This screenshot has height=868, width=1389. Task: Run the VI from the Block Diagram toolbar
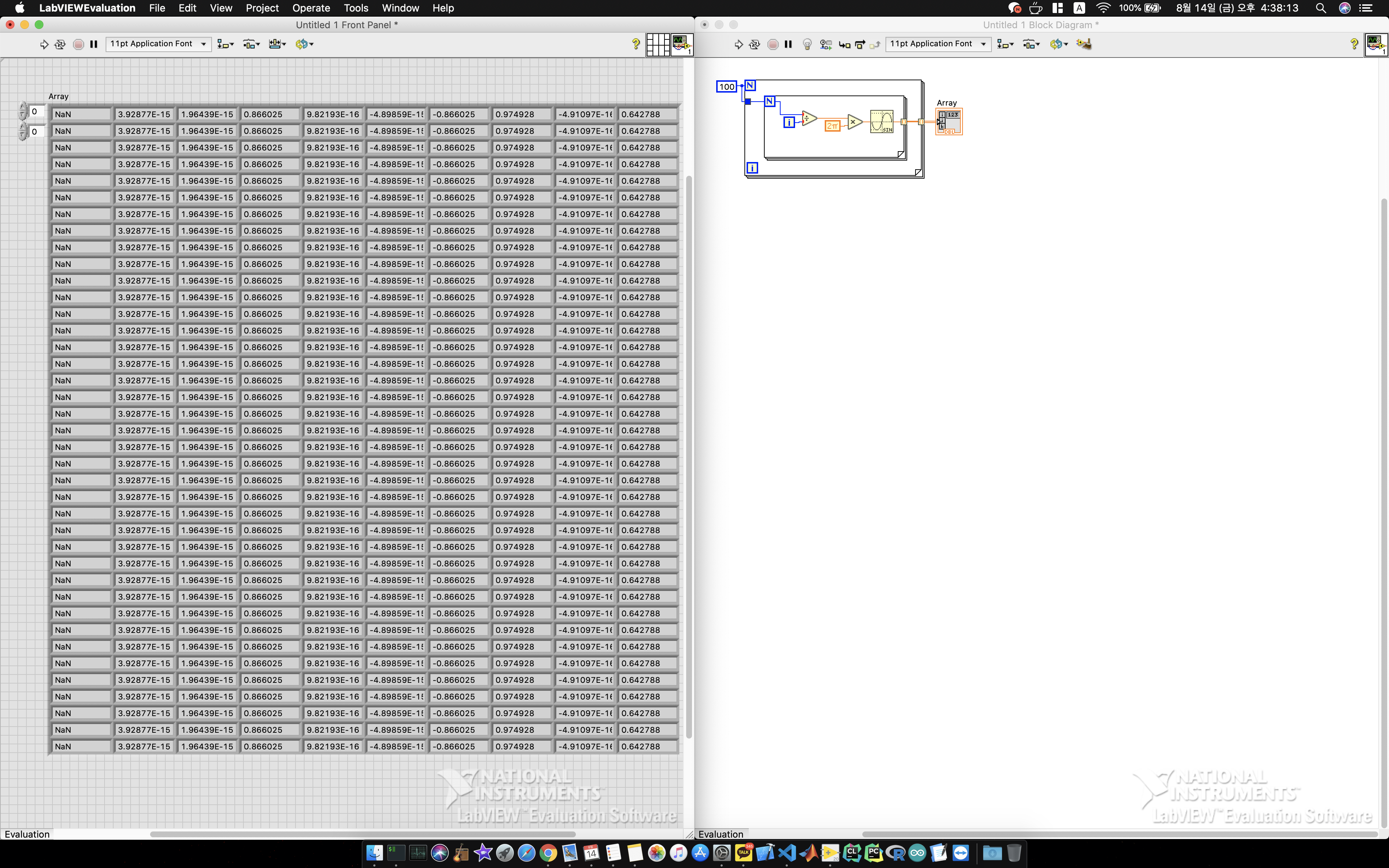(x=739, y=44)
